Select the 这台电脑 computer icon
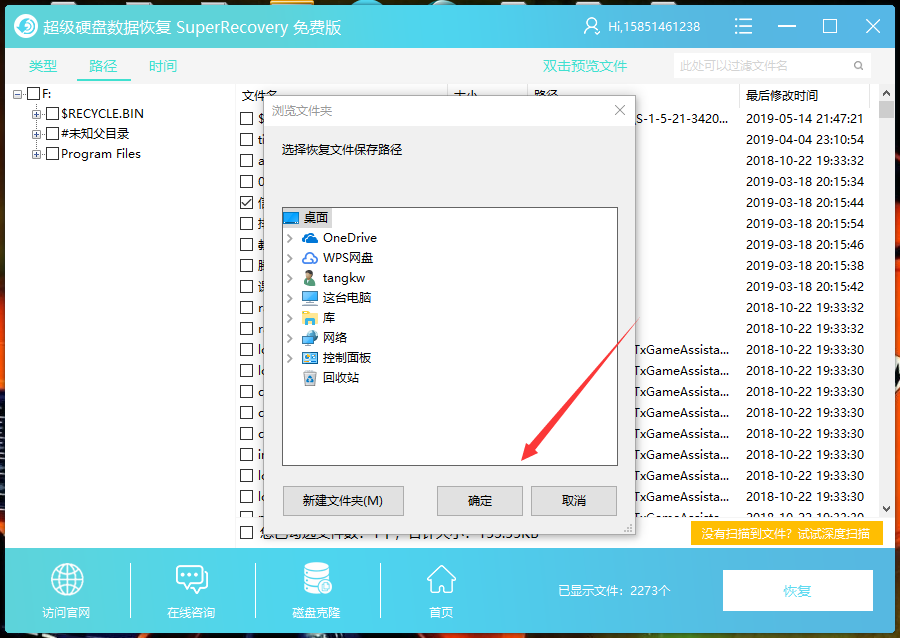This screenshot has height=638, width=900. [310, 298]
